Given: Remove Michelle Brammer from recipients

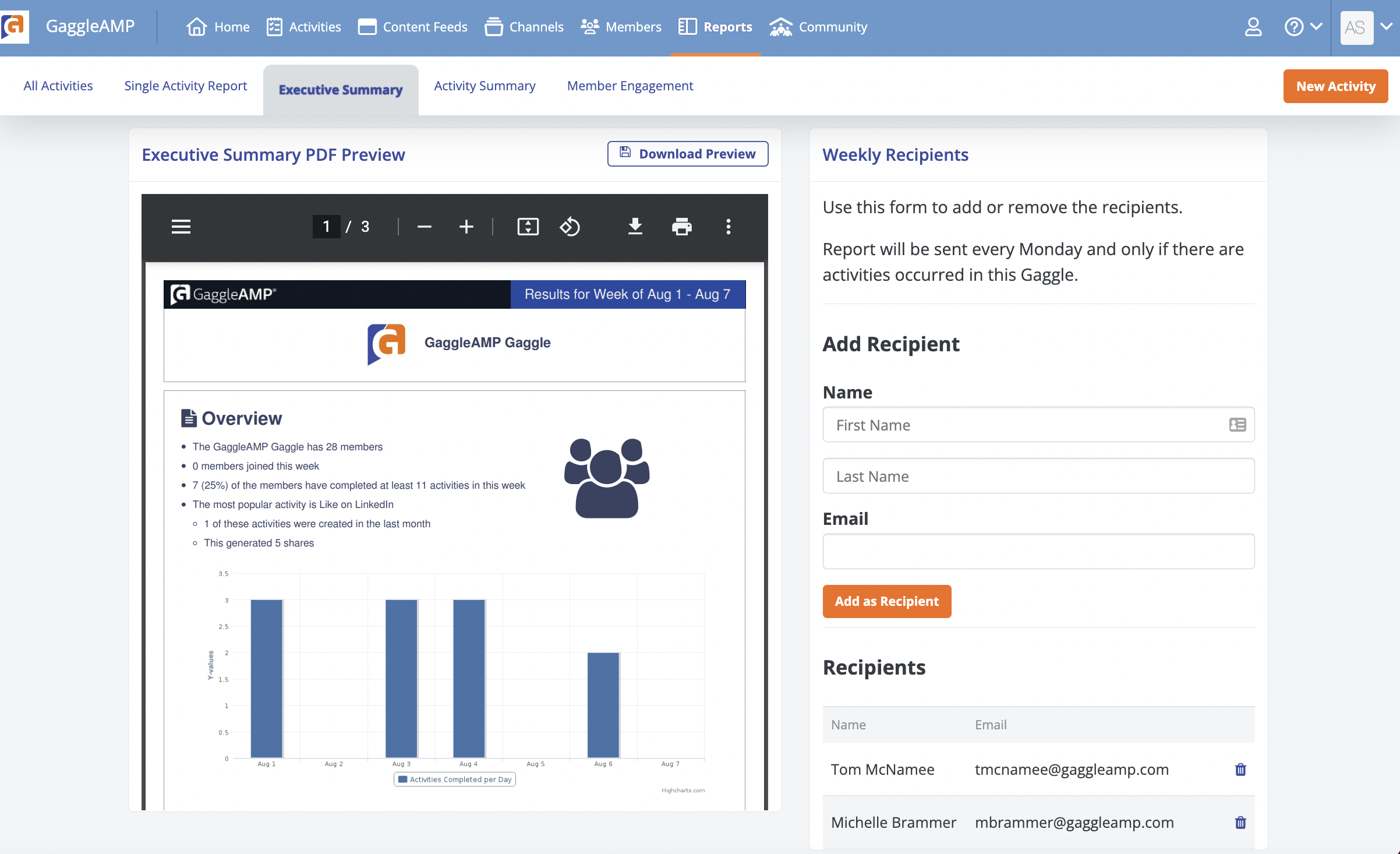Looking at the screenshot, I should coord(1240,823).
